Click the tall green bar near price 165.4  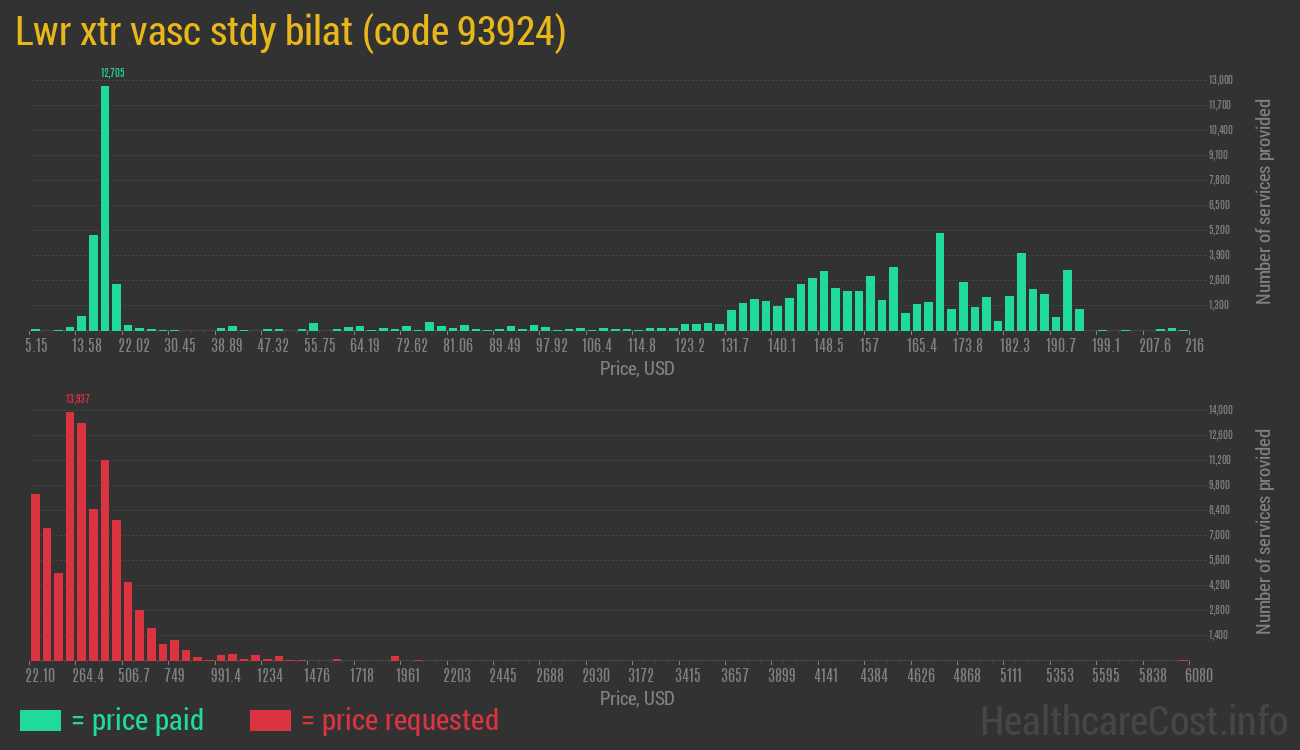pos(940,280)
